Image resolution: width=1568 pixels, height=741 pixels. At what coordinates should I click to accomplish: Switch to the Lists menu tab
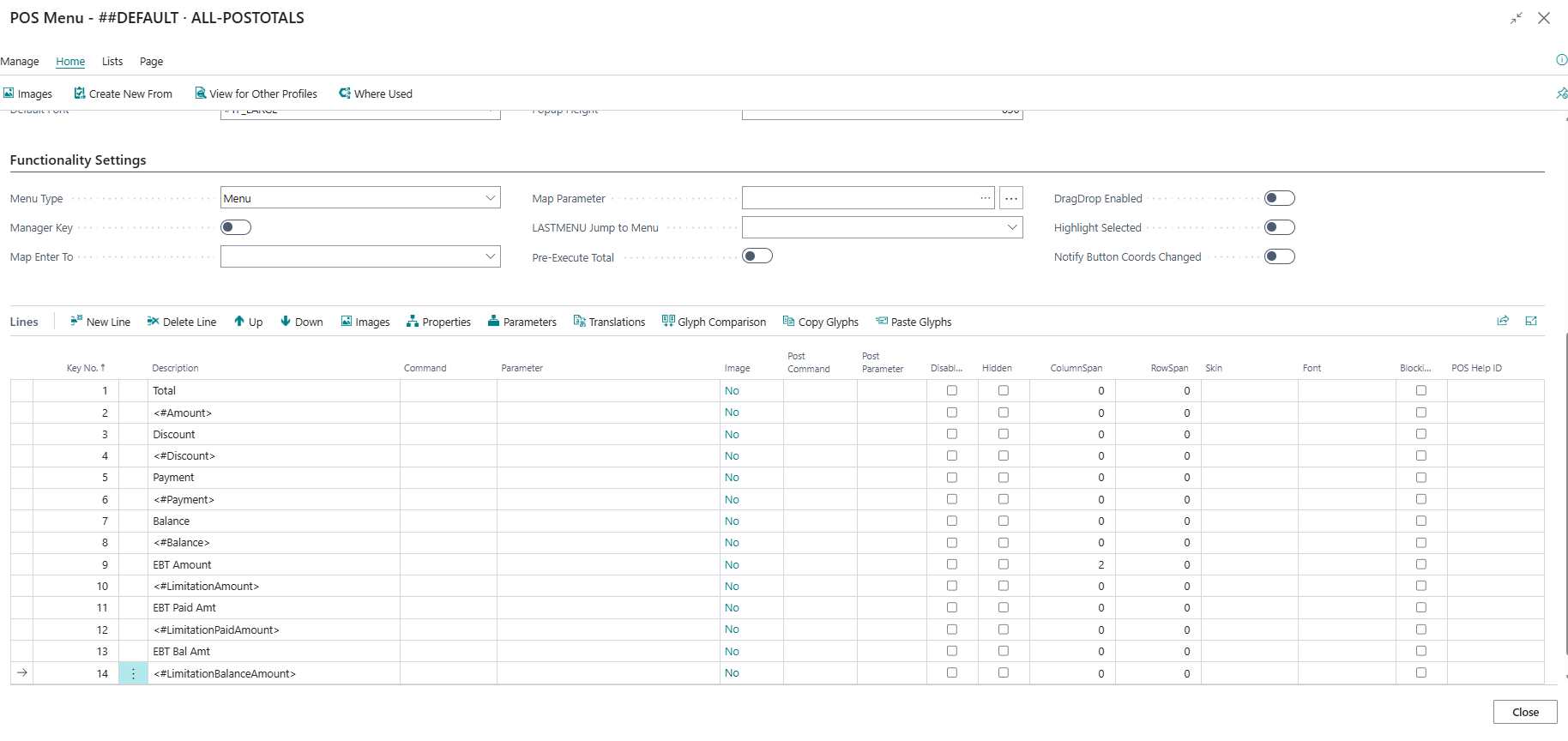(112, 62)
